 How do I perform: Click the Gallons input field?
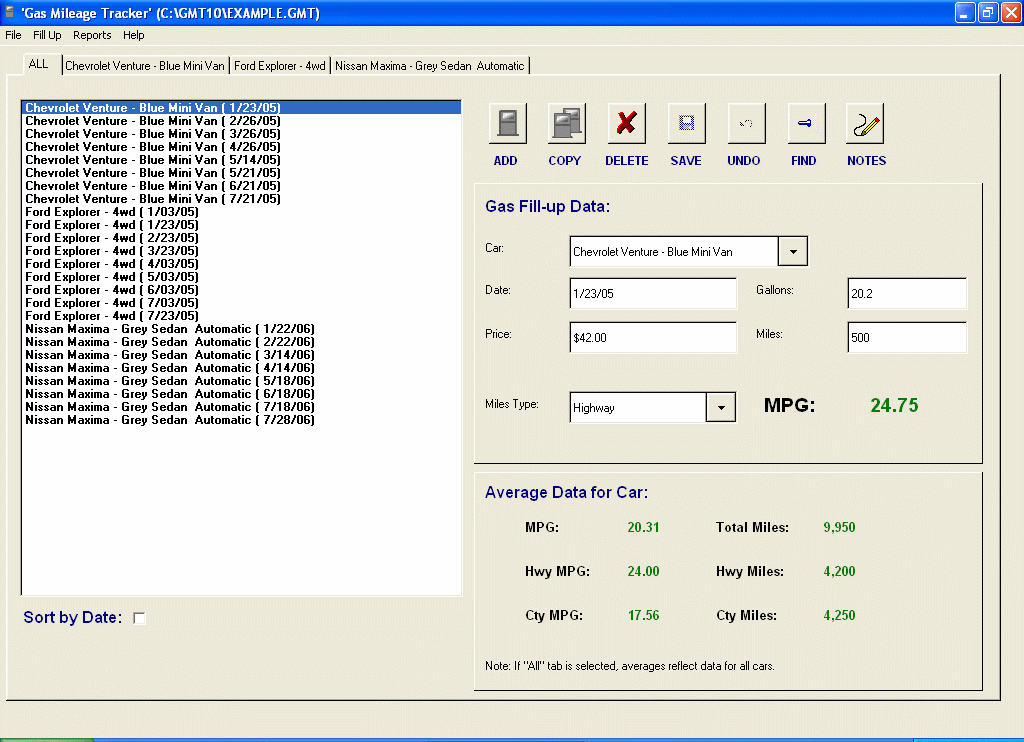tap(906, 293)
